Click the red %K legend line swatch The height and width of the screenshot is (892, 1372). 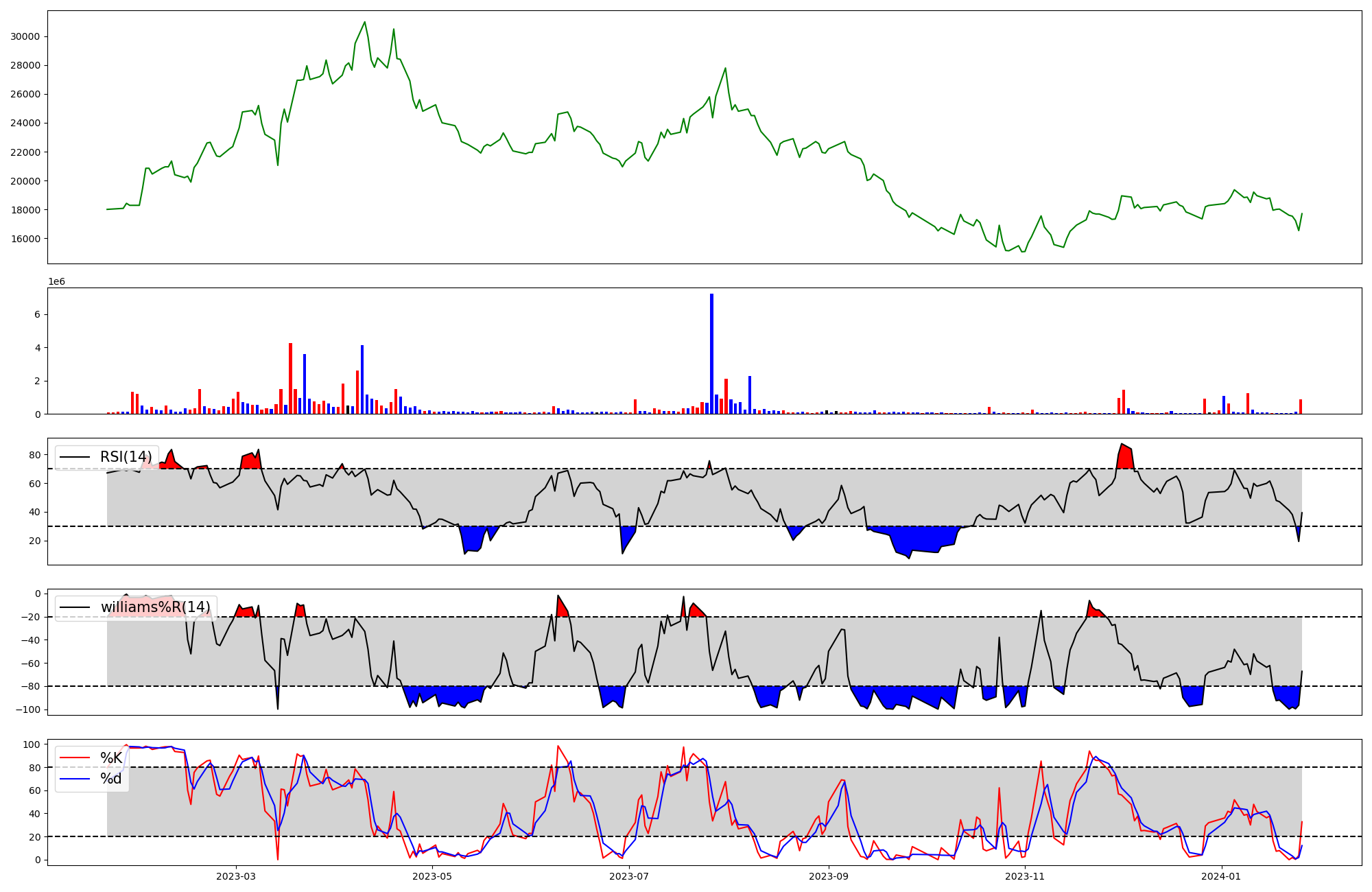75,758
